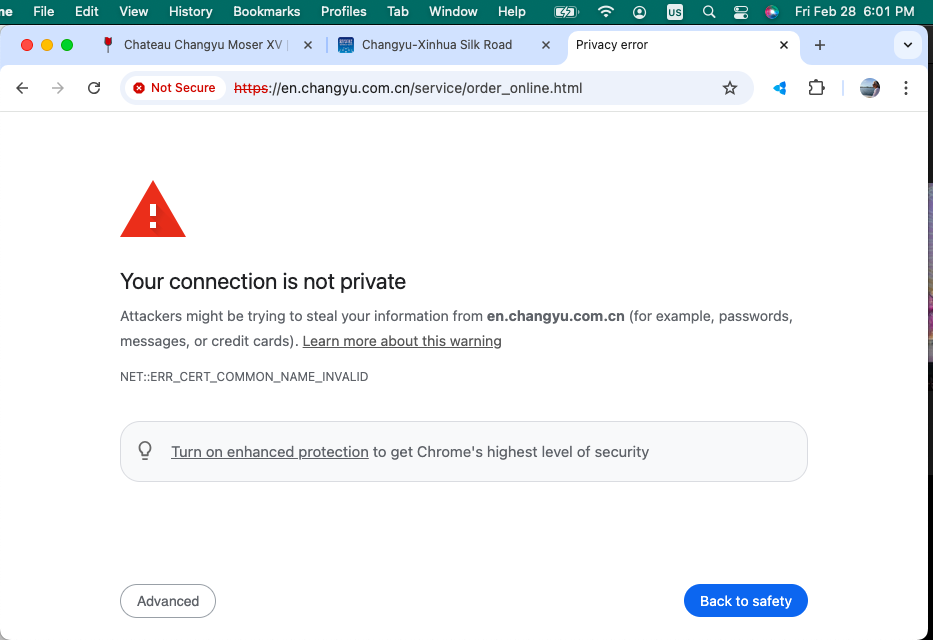The image size is (933, 640).
Task: Open the Siri icon in menu bar
Action: coord(772,12)
